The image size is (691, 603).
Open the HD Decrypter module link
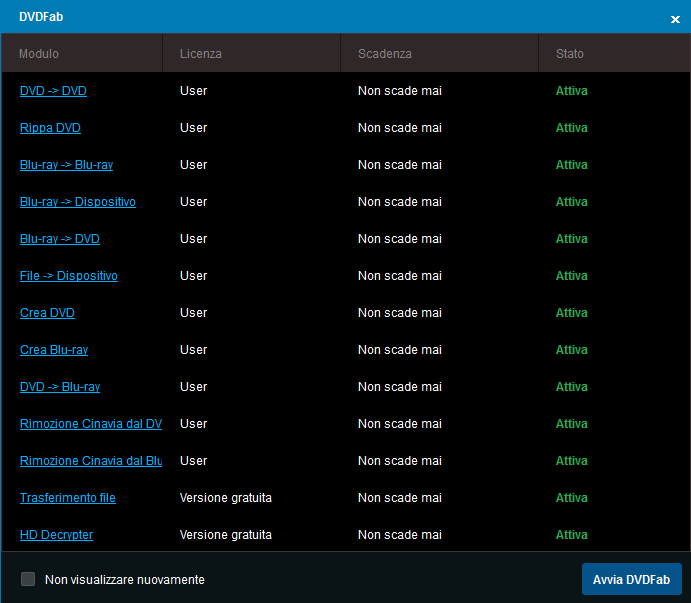tap(56, 535)
